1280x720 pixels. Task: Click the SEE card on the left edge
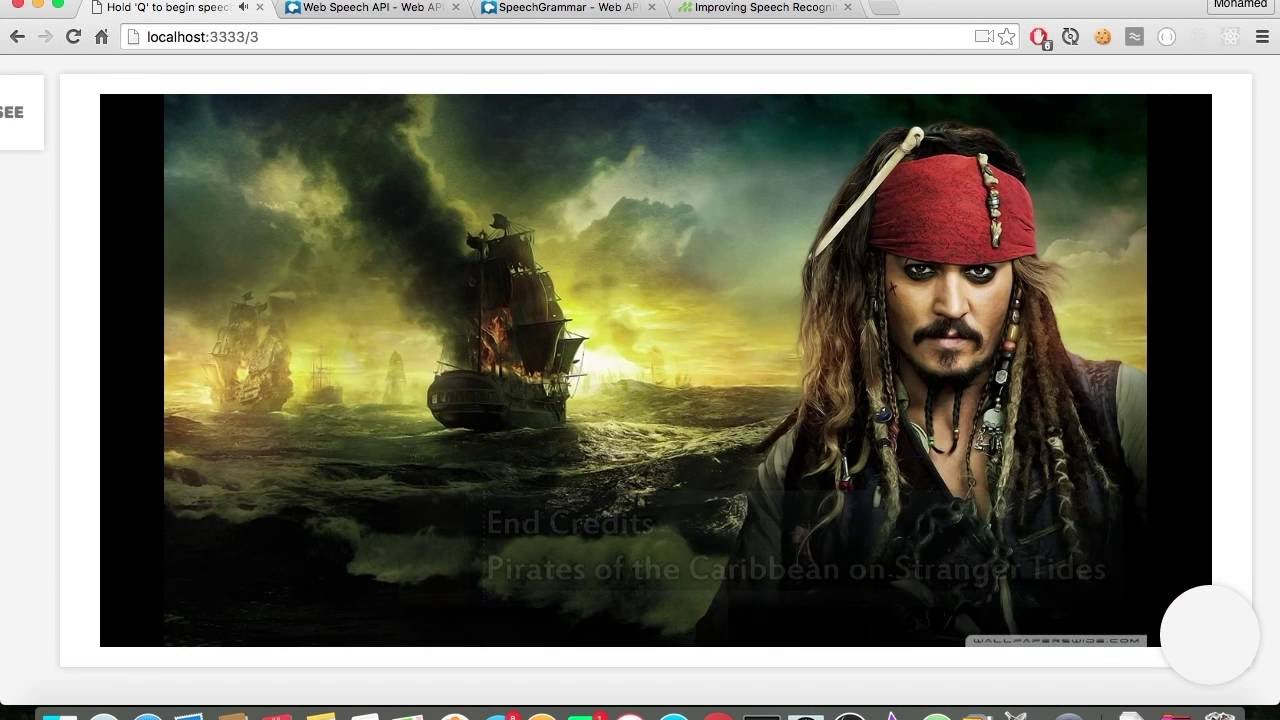point(21,112)
